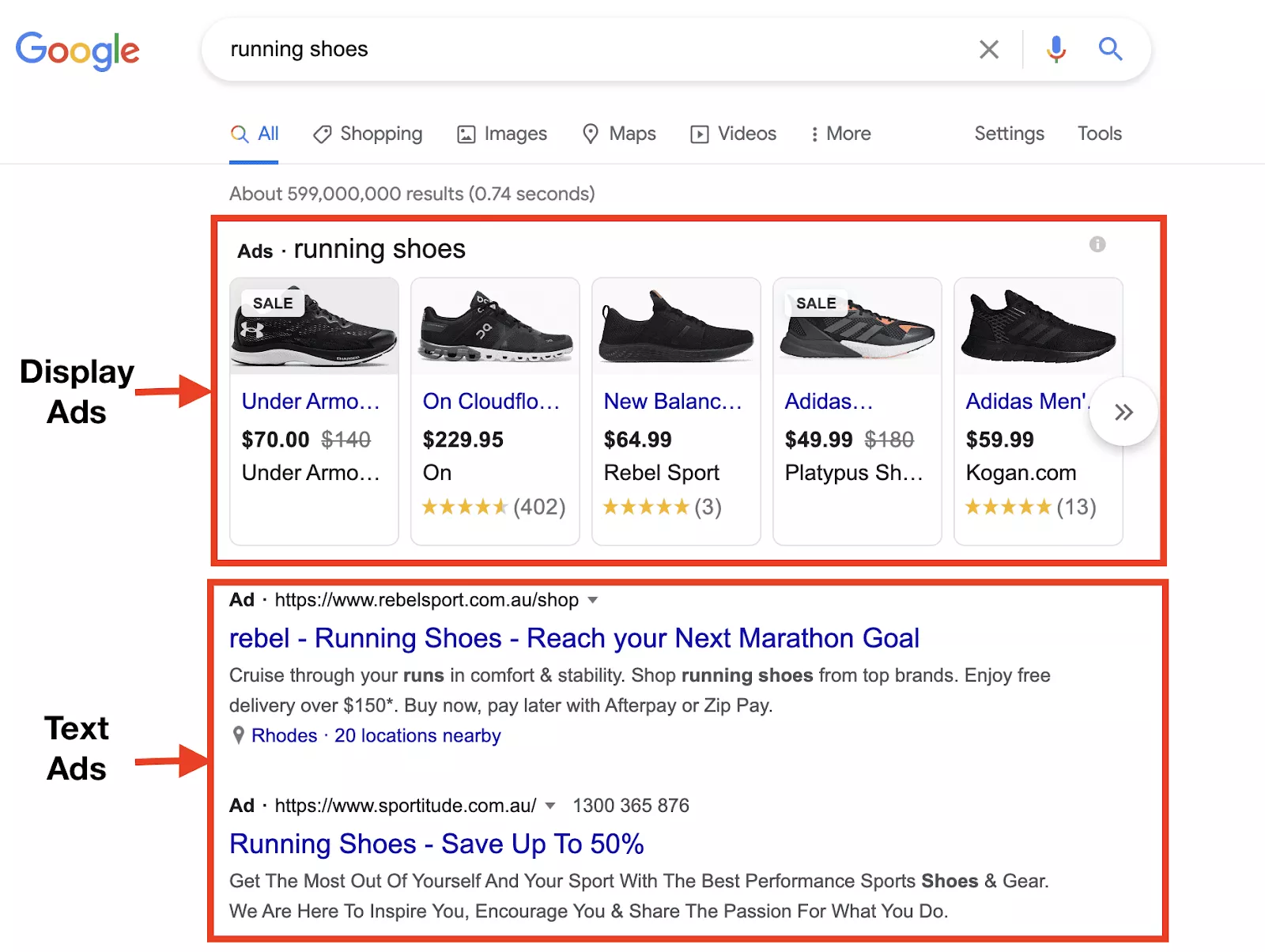Click the $229.95 price

[x=463, y=440]
